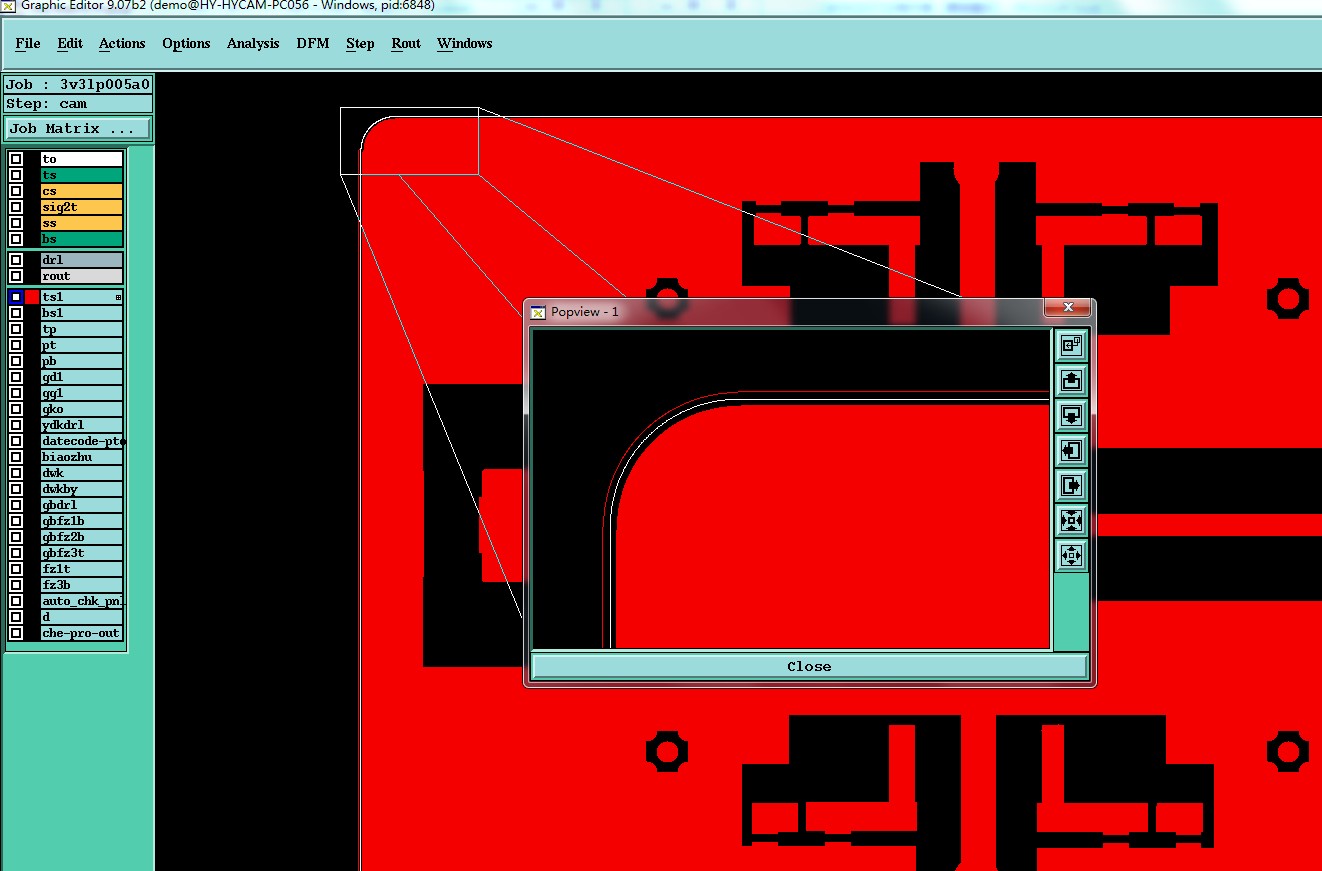Select the pb layer name

tap(82, 361)
